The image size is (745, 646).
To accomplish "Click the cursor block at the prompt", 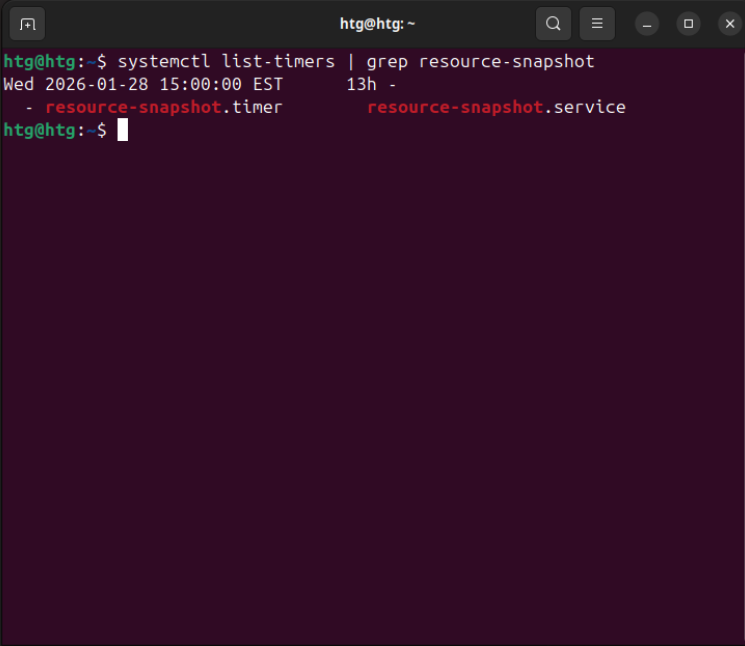I will 123,130.
